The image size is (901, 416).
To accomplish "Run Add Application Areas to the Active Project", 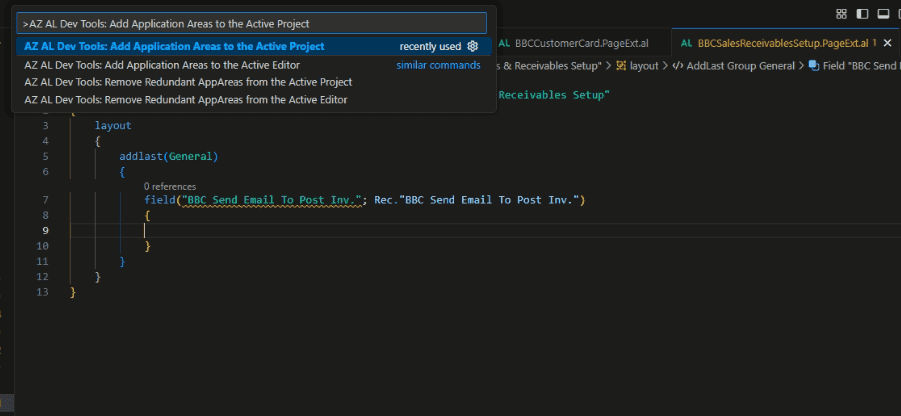I will click(253, 47).
